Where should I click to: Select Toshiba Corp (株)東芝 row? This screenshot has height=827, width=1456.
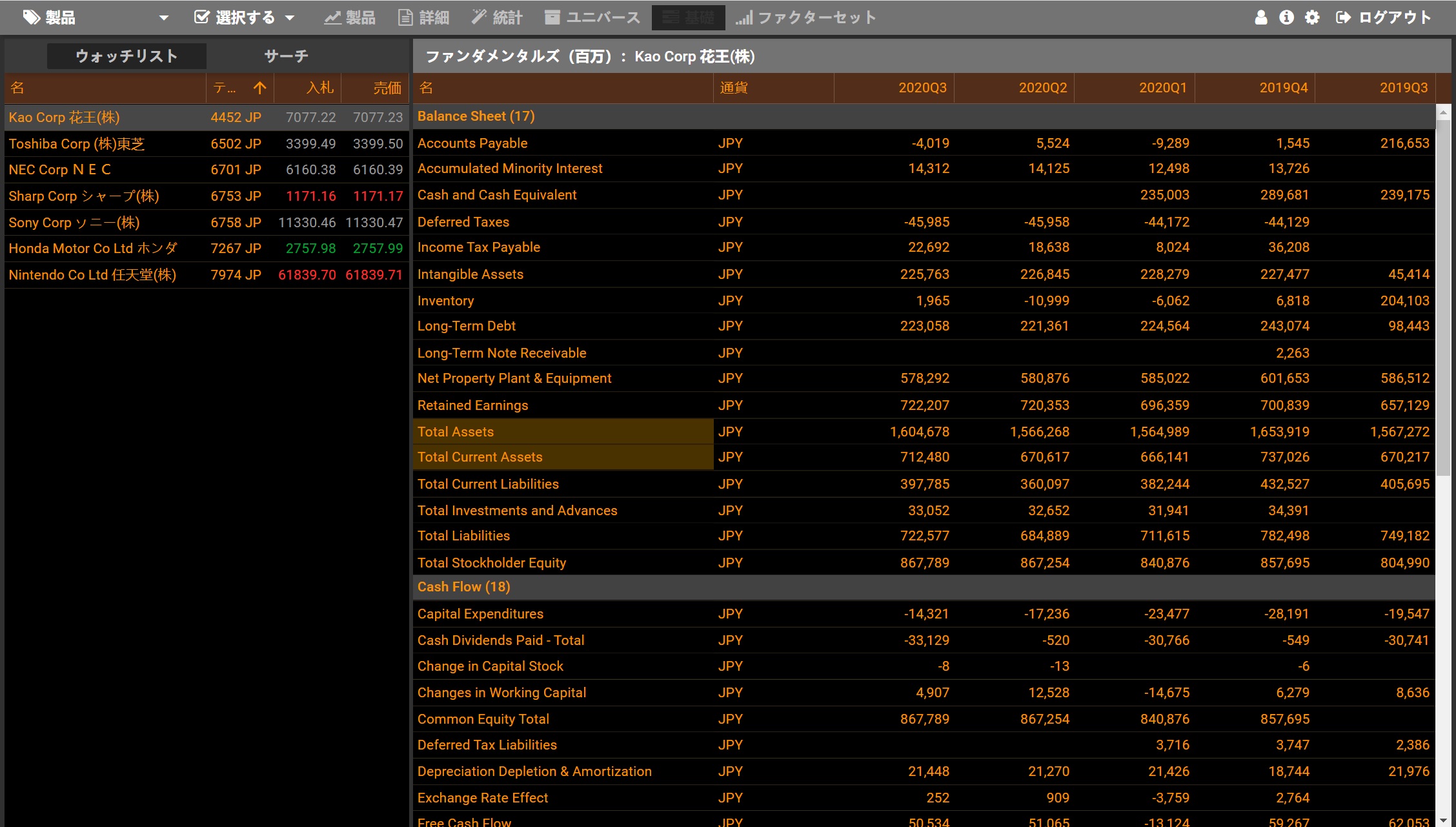(x=207, y=144)
